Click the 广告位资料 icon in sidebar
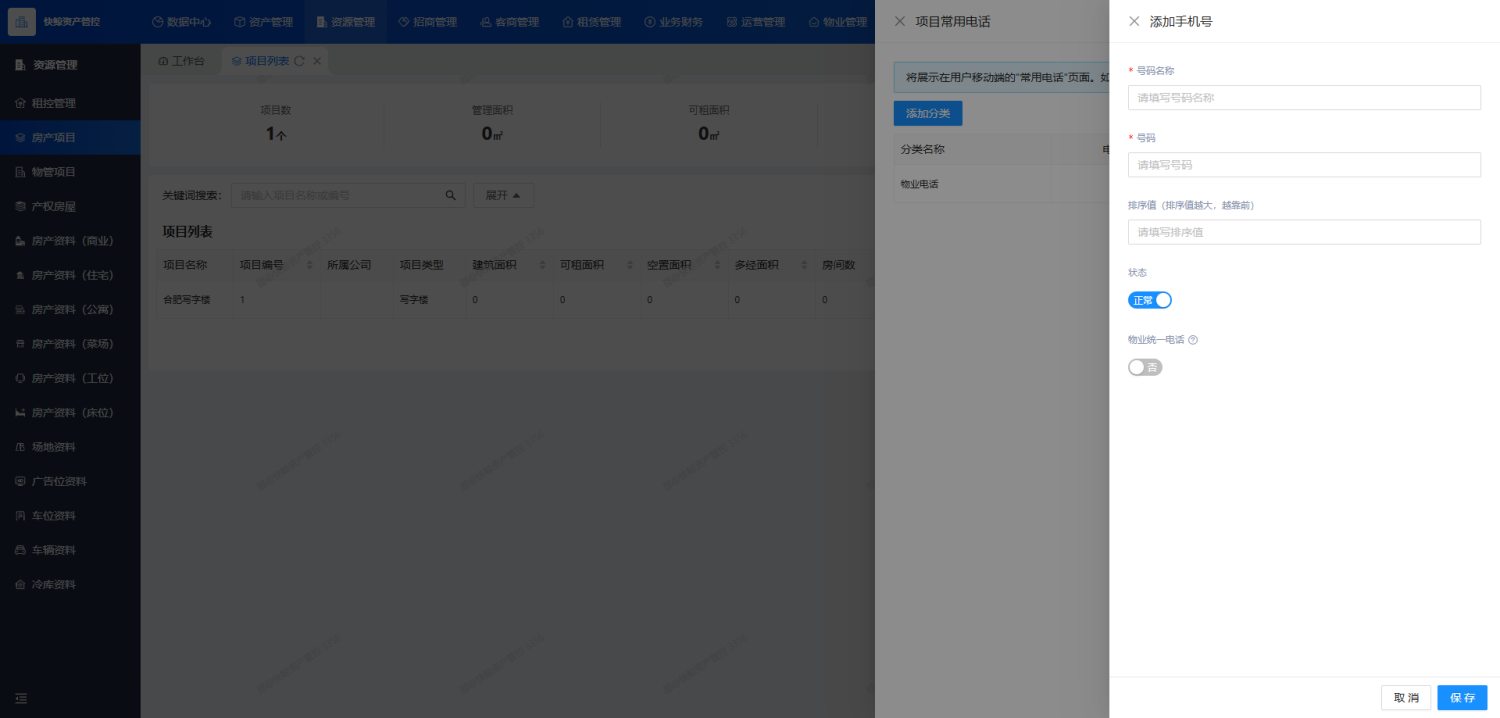Image resolution: width=1500 pixels, height=718 pixels. tap(20, 481)
